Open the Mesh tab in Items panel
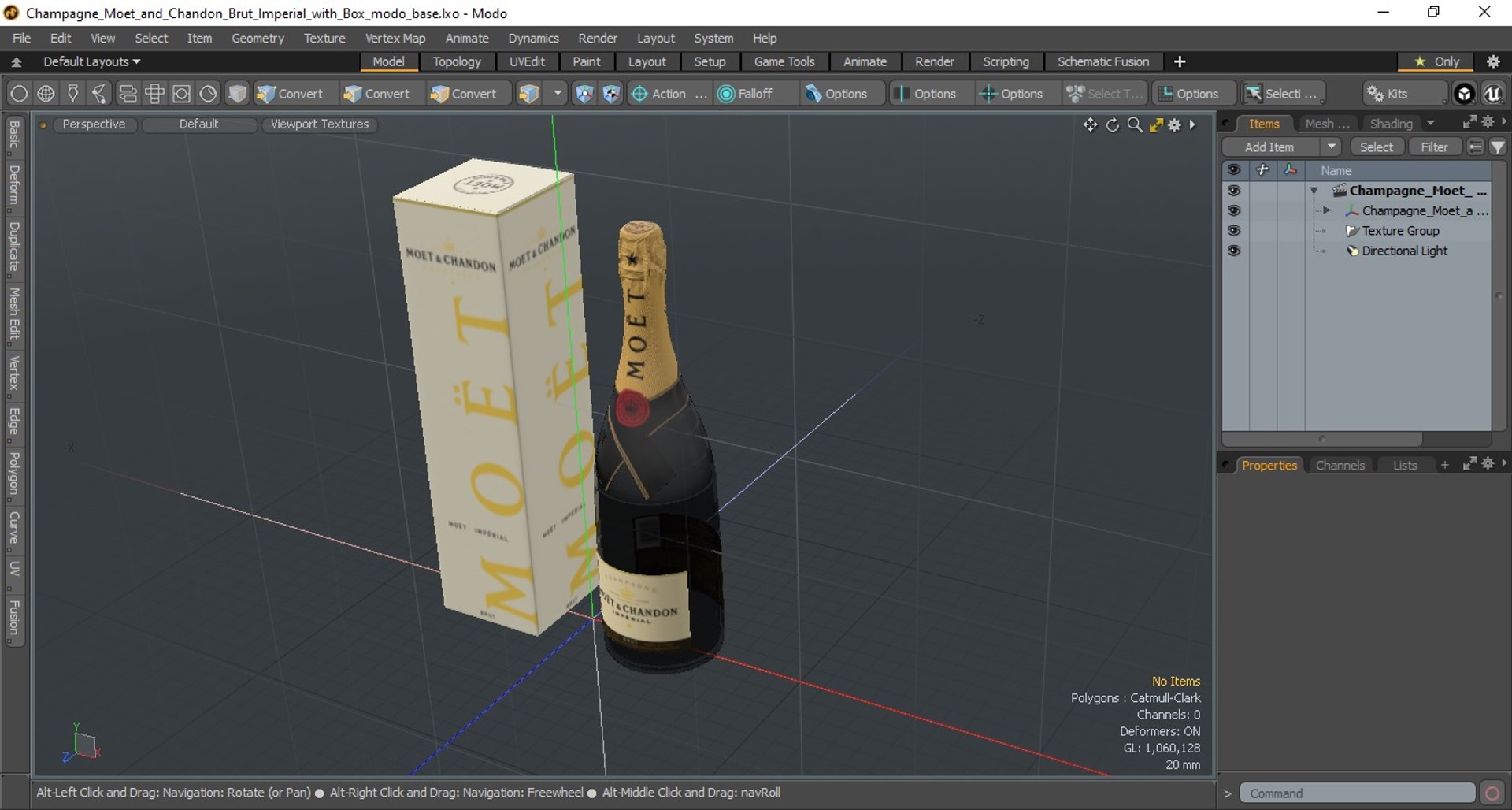The height and width of the screenshot is (810, 1512). point(1327,124)
